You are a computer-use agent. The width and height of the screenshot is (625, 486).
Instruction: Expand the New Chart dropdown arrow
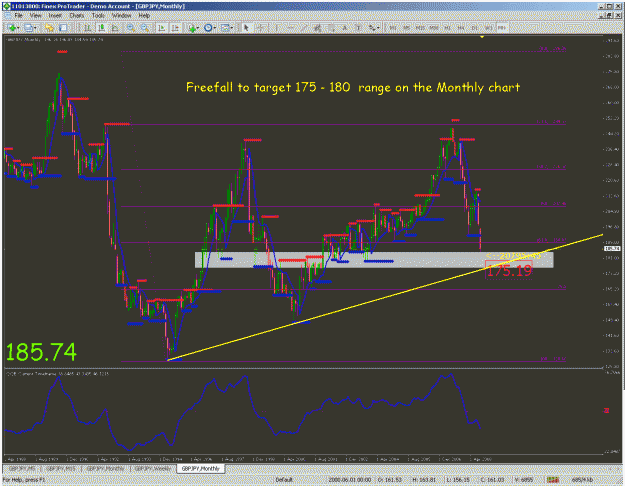tap(18, 28)
